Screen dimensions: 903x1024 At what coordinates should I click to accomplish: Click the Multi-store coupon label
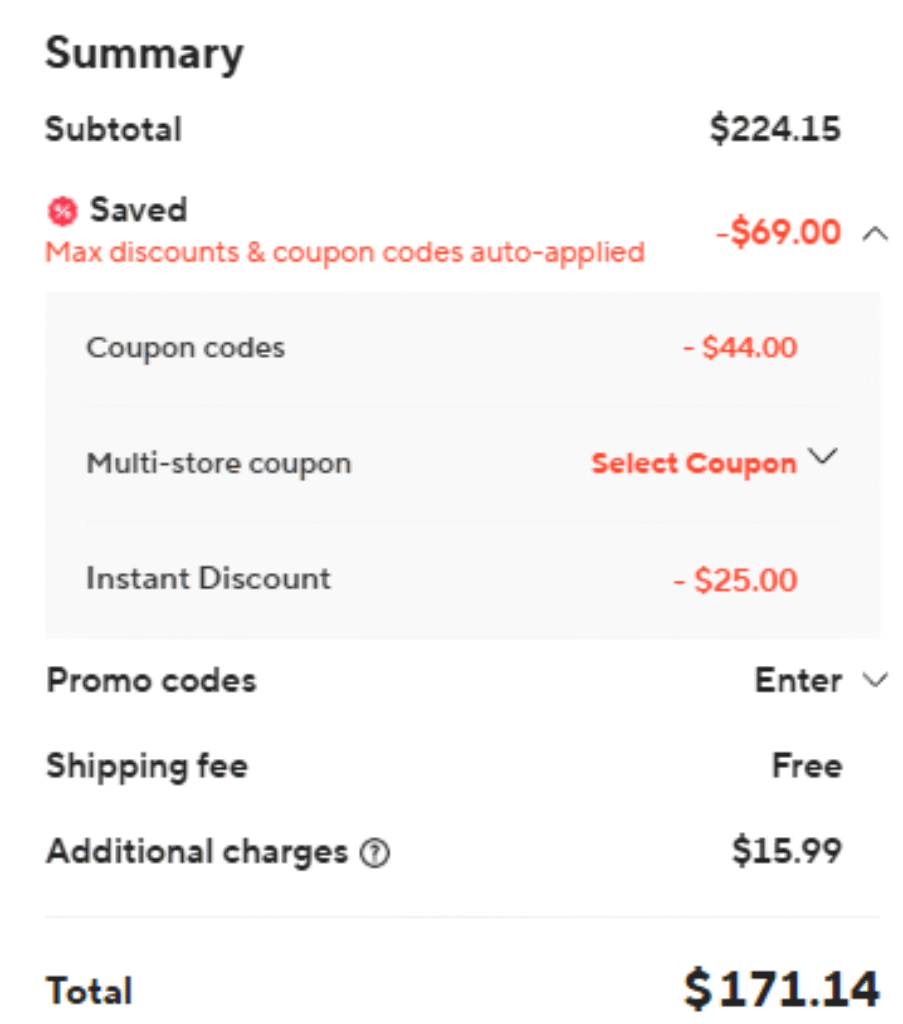[218, 464]
